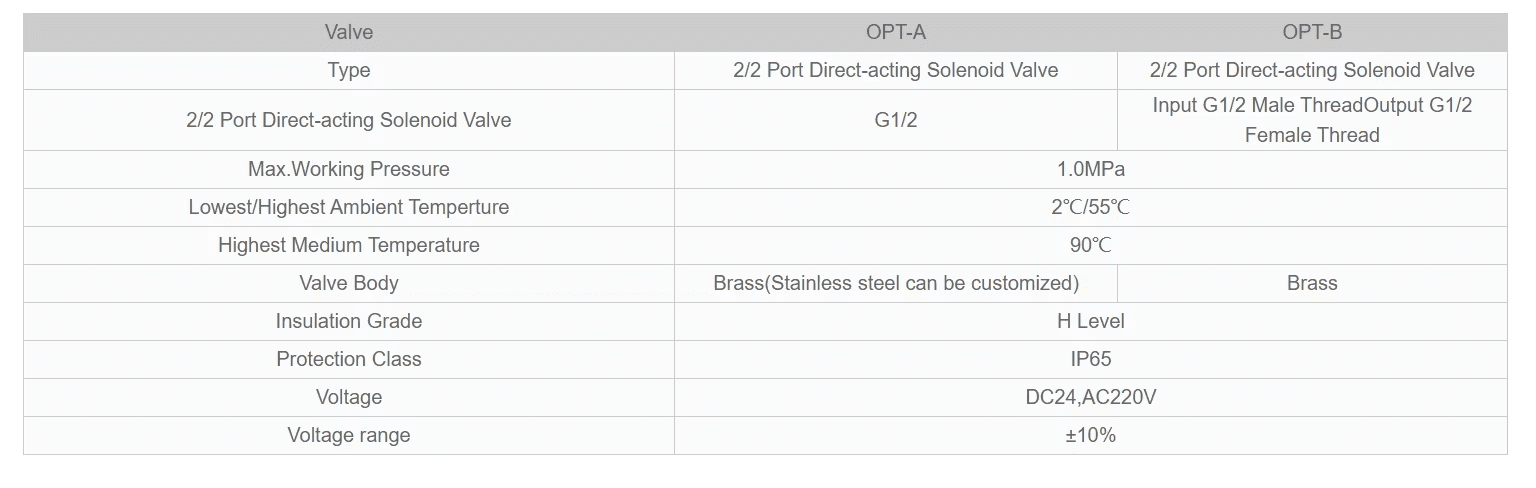Select the OPT-B column header
The width and height of the screenshot is (1536, 488).
(x=1311, y=32)
